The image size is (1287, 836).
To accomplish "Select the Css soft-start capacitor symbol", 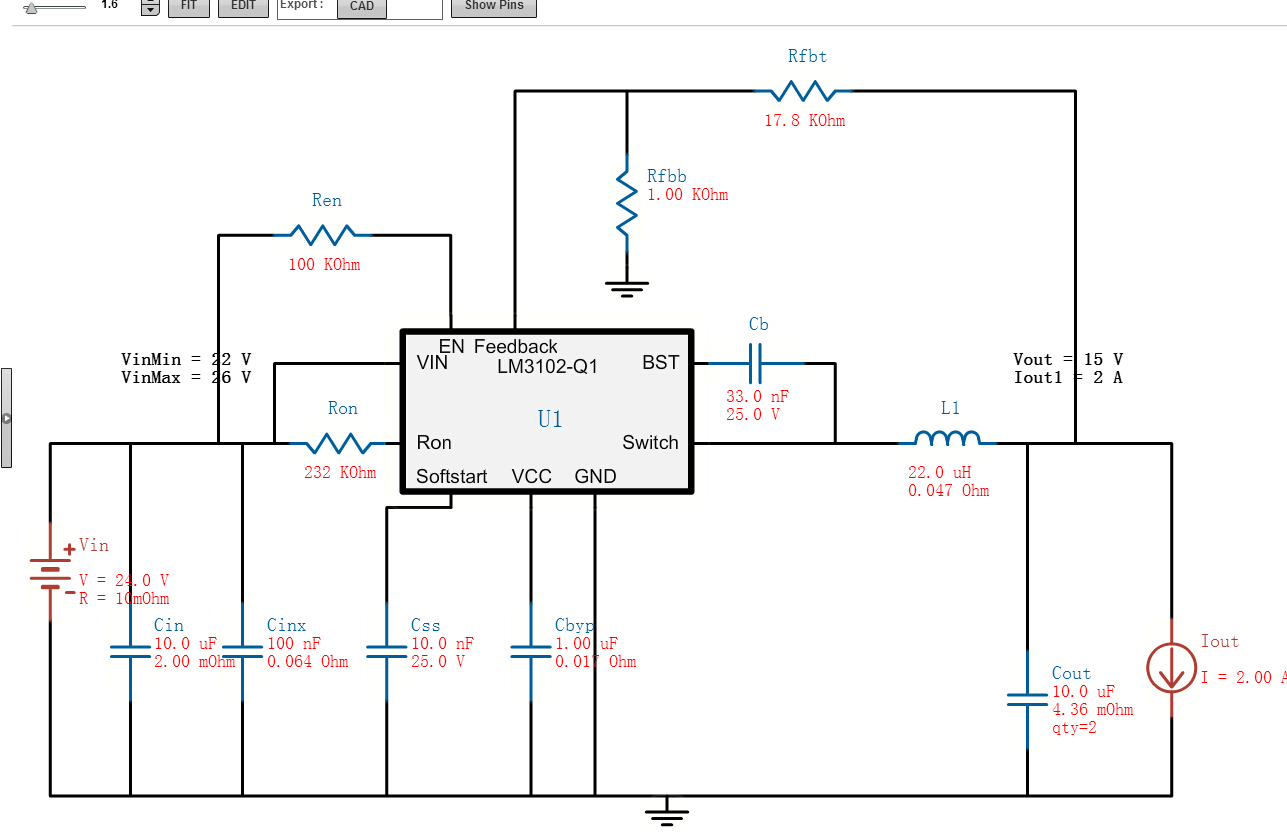I will pyautogui.click(x=387, y=651).
